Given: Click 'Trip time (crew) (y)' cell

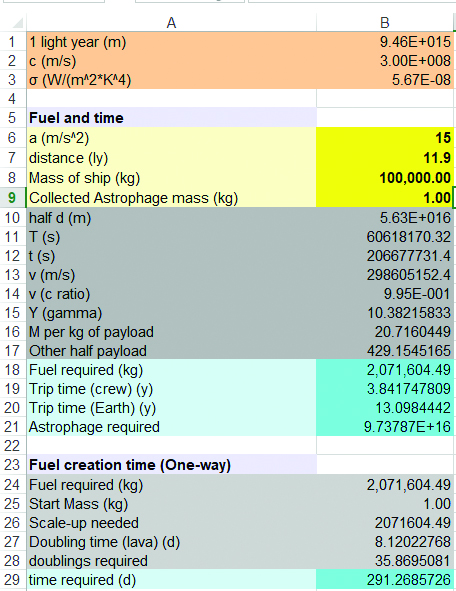Looking at the screenshot, I should coord(171,389).
